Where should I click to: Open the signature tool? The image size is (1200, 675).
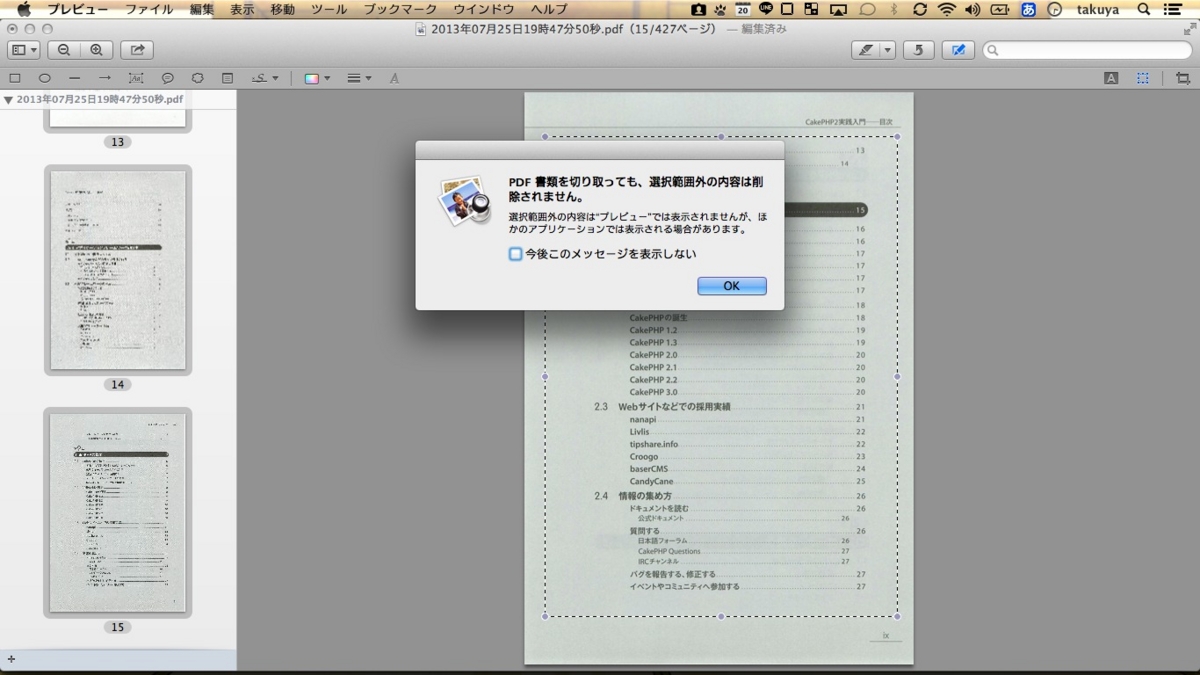259,78
